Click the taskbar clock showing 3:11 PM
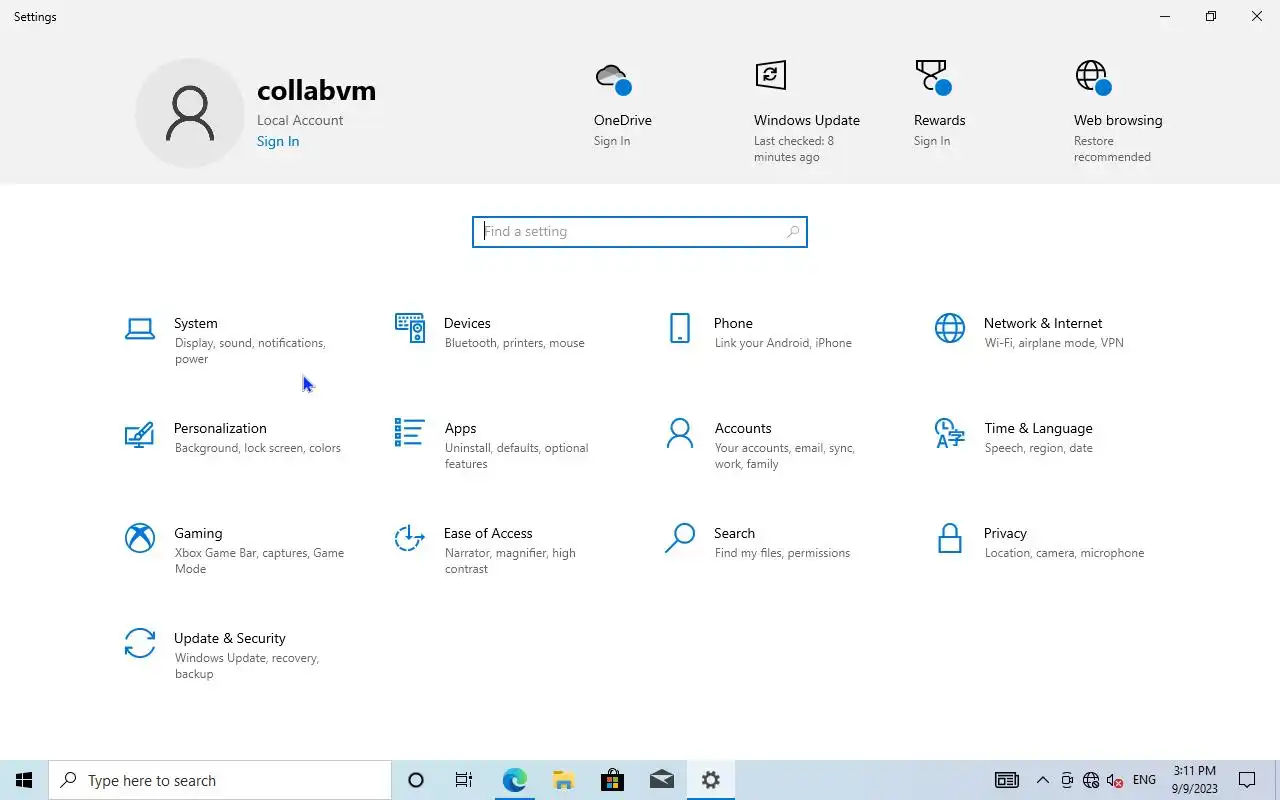This screenshot has height=800, width=1280. [x=1195, y=780]
